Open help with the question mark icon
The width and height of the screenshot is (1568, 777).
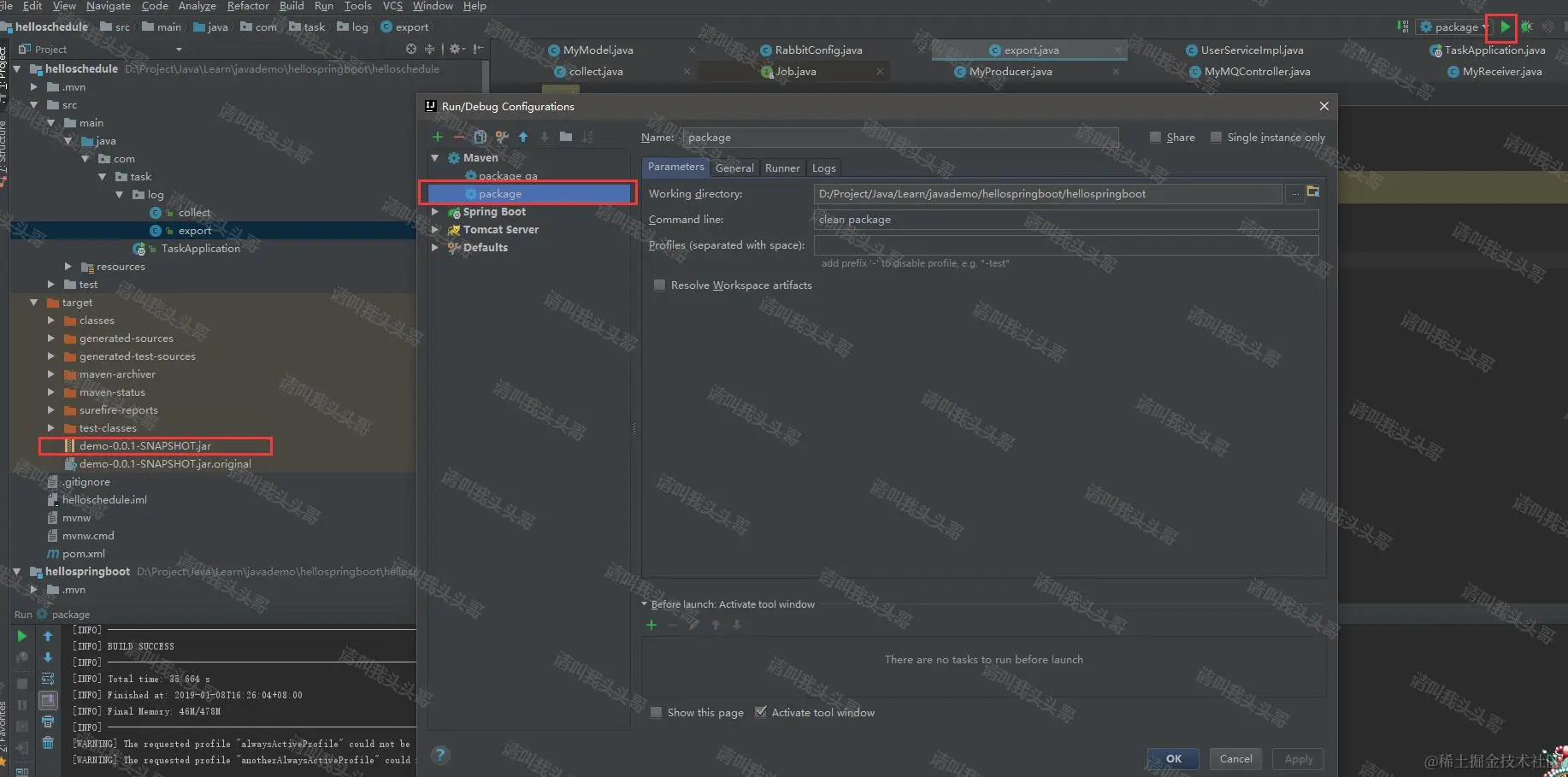pyautogui.click(x=440, y=755)
